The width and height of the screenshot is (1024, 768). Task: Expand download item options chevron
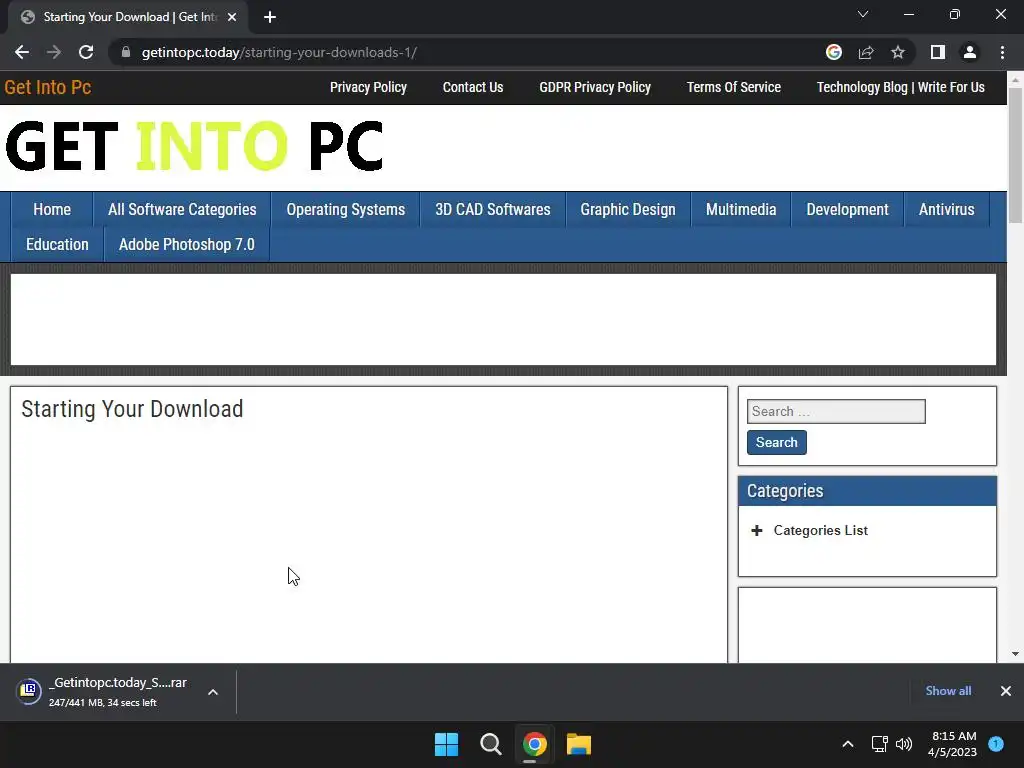click(213, 692)
